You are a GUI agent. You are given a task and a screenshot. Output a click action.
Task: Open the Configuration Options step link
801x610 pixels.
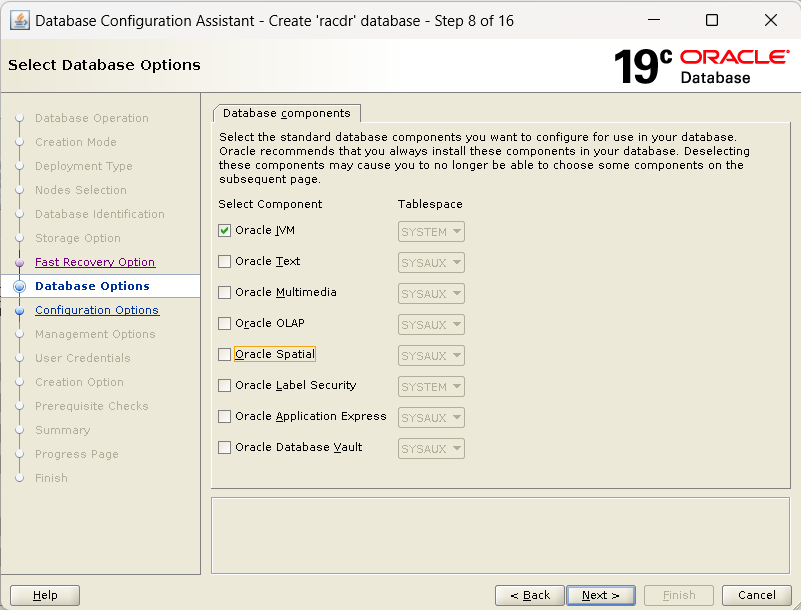(x=97, y=310)
